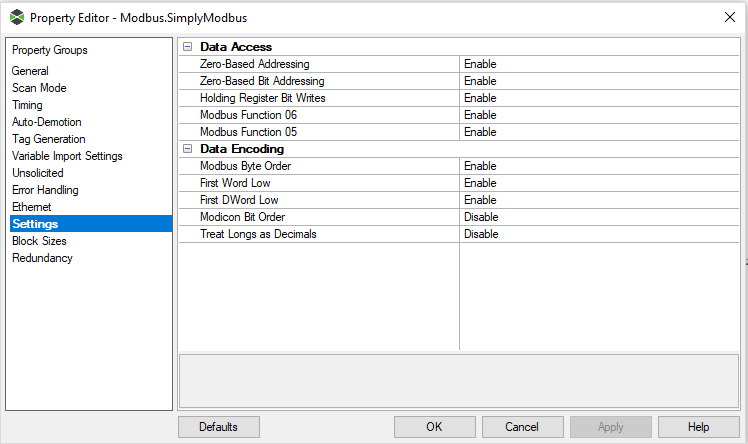Change Modbus Function 06 Enable value
Viewport: 748px width, 444px height.
(599, 115)
